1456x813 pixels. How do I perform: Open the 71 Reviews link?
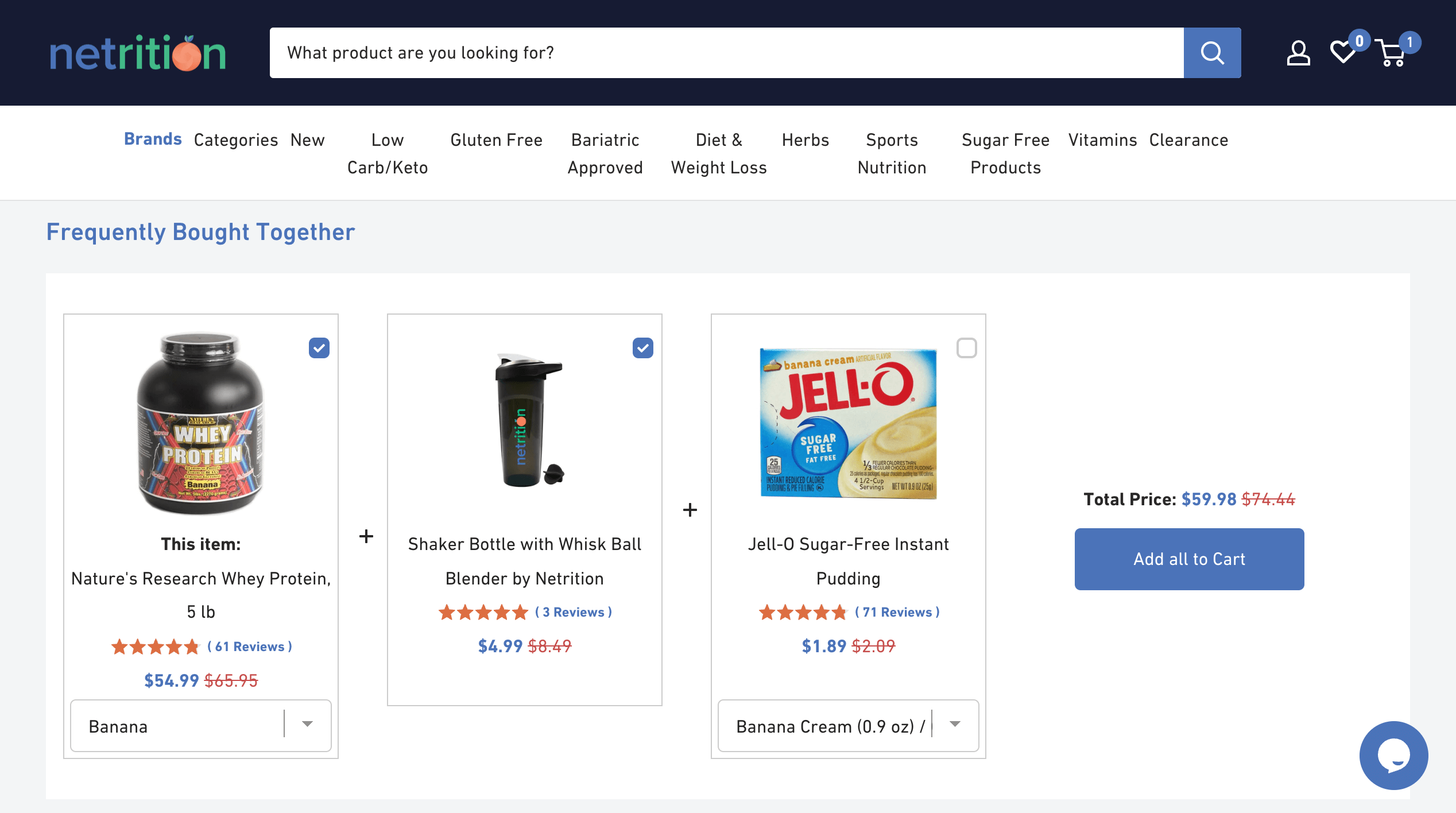coord(897,612)
